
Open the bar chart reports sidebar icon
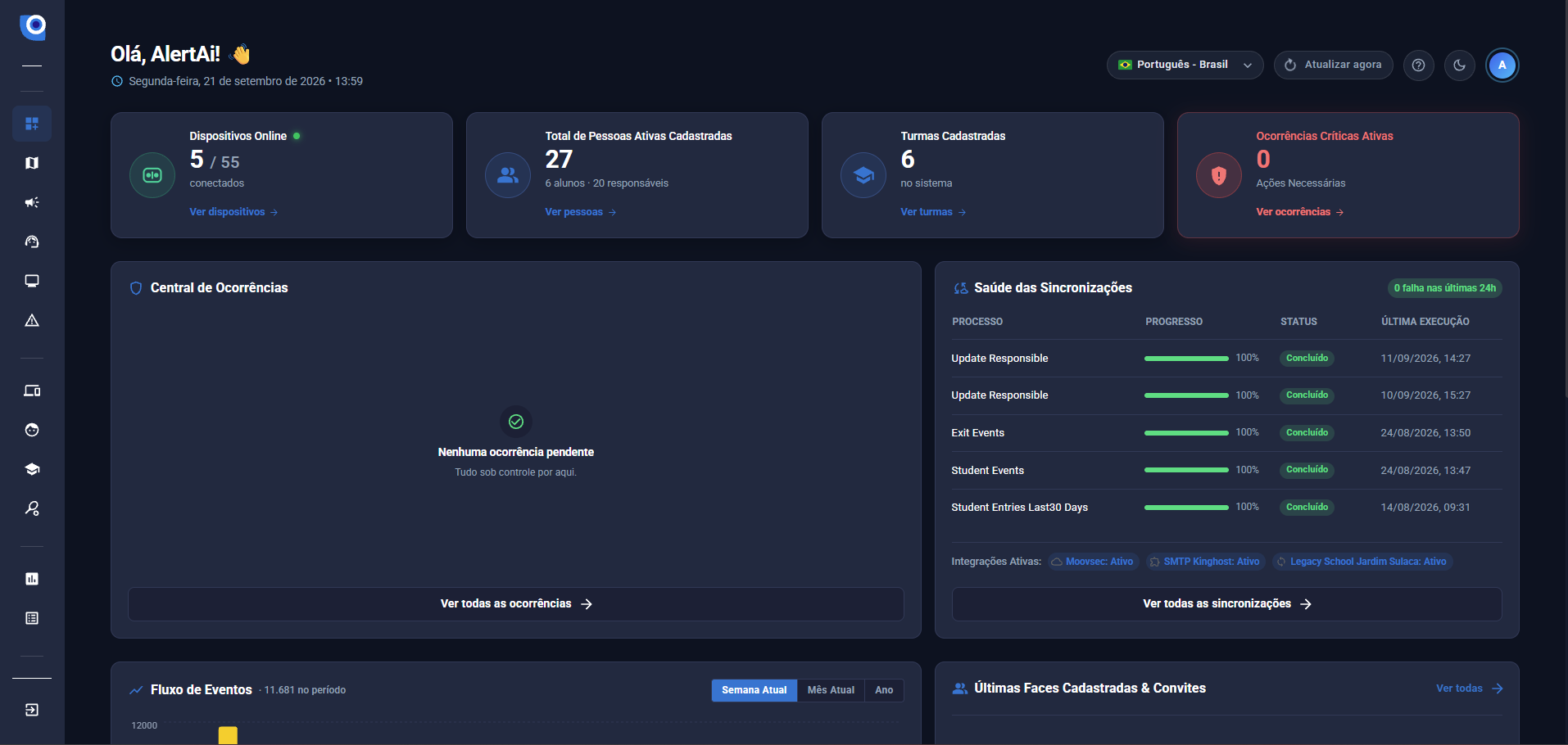pos(32,579)
